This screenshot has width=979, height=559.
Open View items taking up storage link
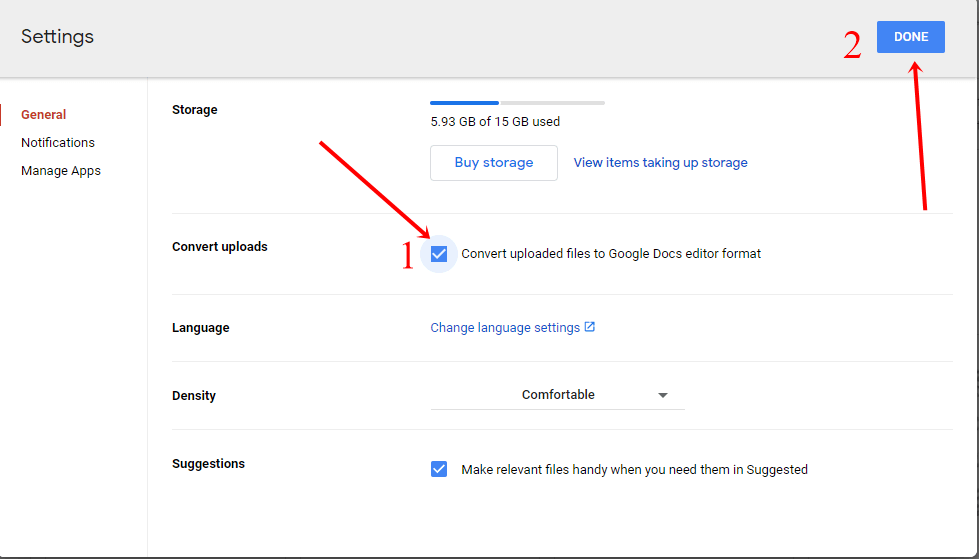click(661, 162)
